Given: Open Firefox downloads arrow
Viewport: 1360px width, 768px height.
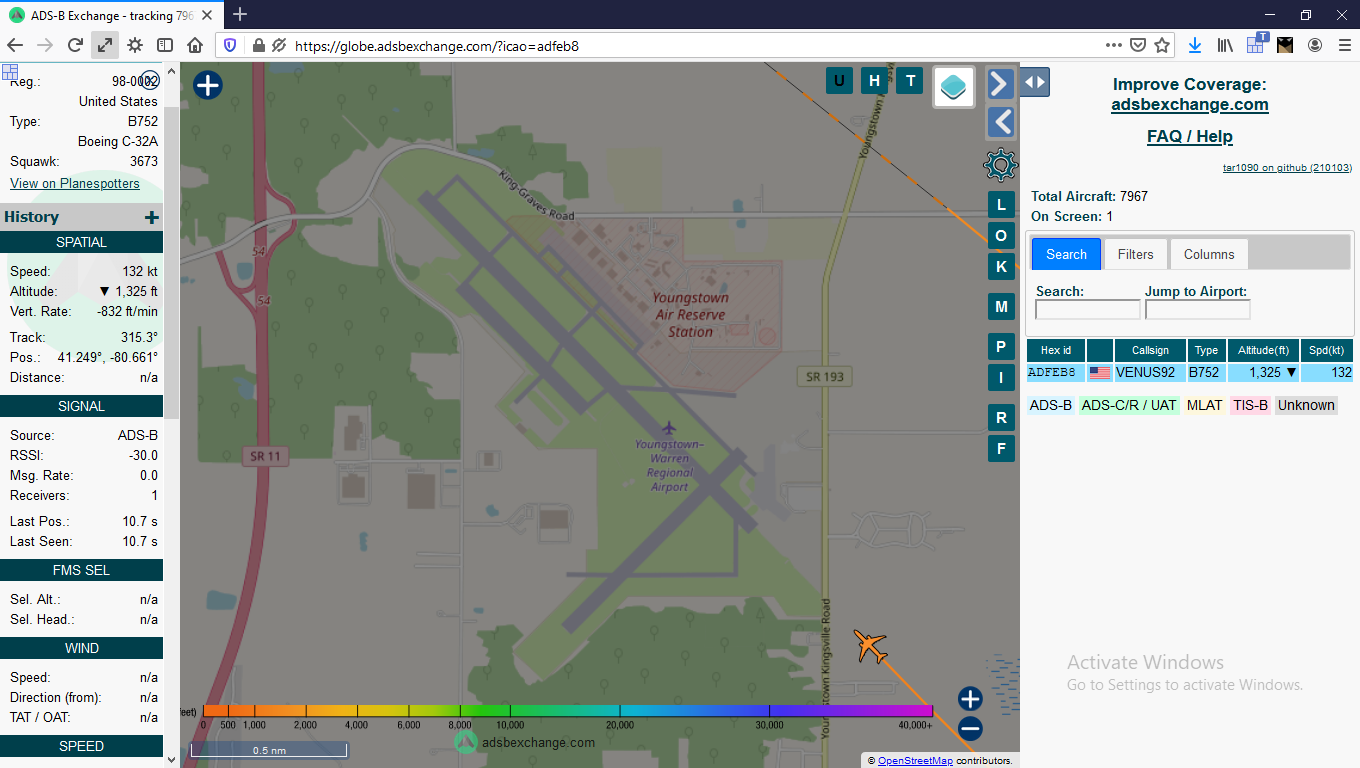Looking at the screenshot, I should click(1195, 45).
